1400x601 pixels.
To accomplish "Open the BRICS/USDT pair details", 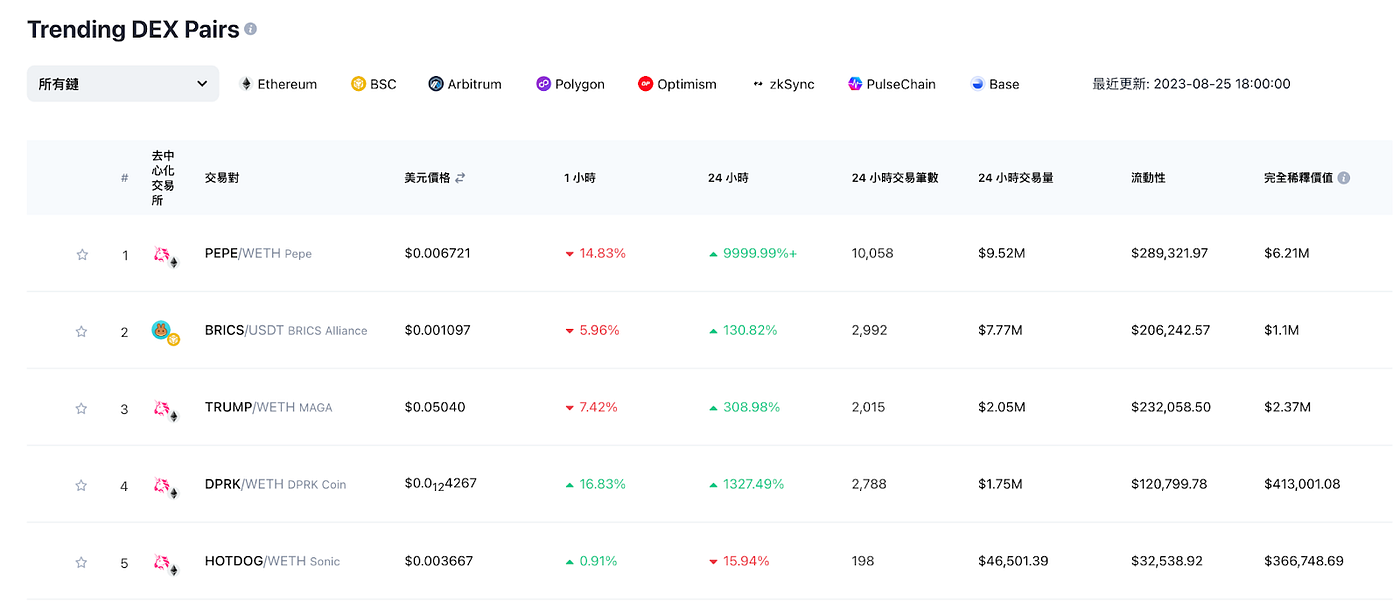I will pos(242,330).
